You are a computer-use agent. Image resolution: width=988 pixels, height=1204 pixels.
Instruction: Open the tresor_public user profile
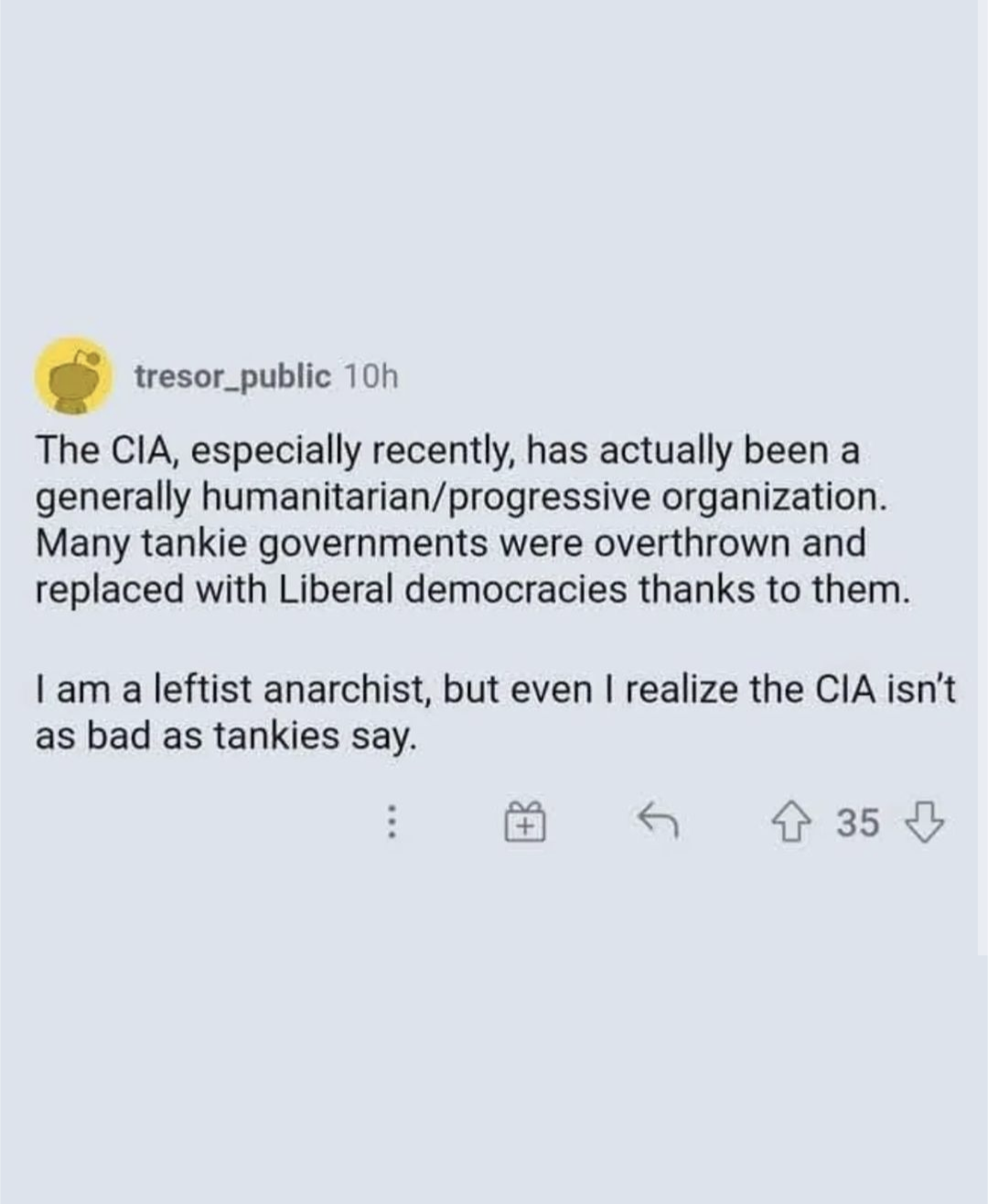click(x=232, y=376)
